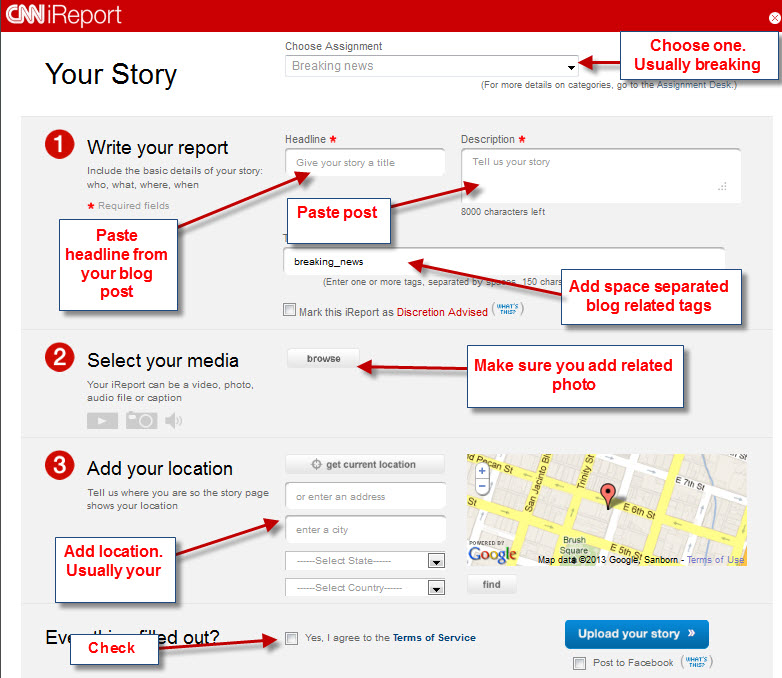Screen dimensions: 782x678
Task: Click the 'Add your location' heading
Action: pyautogui.click(x=160, y=468)
